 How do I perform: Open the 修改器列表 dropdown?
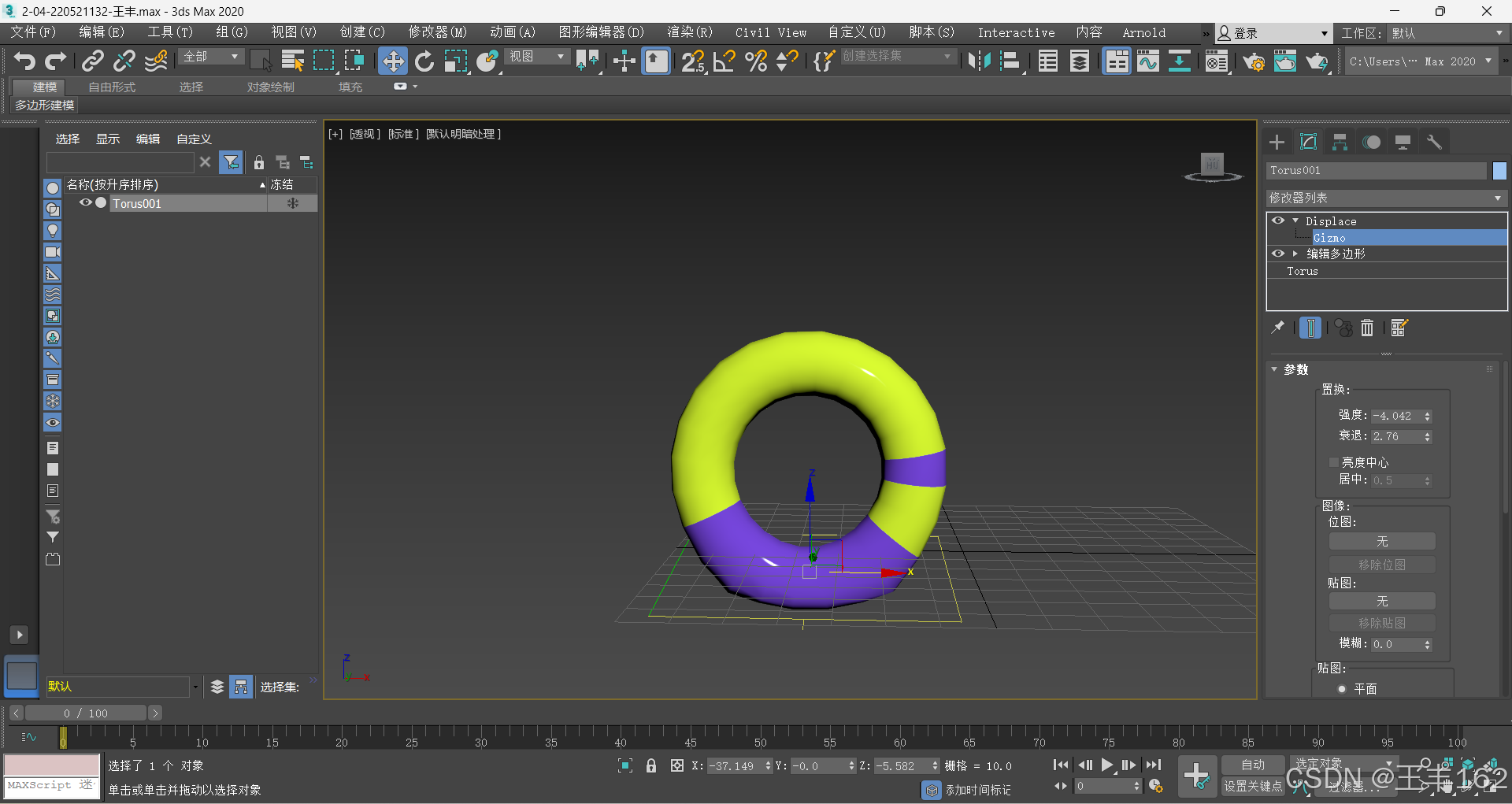pos(1386,198)
